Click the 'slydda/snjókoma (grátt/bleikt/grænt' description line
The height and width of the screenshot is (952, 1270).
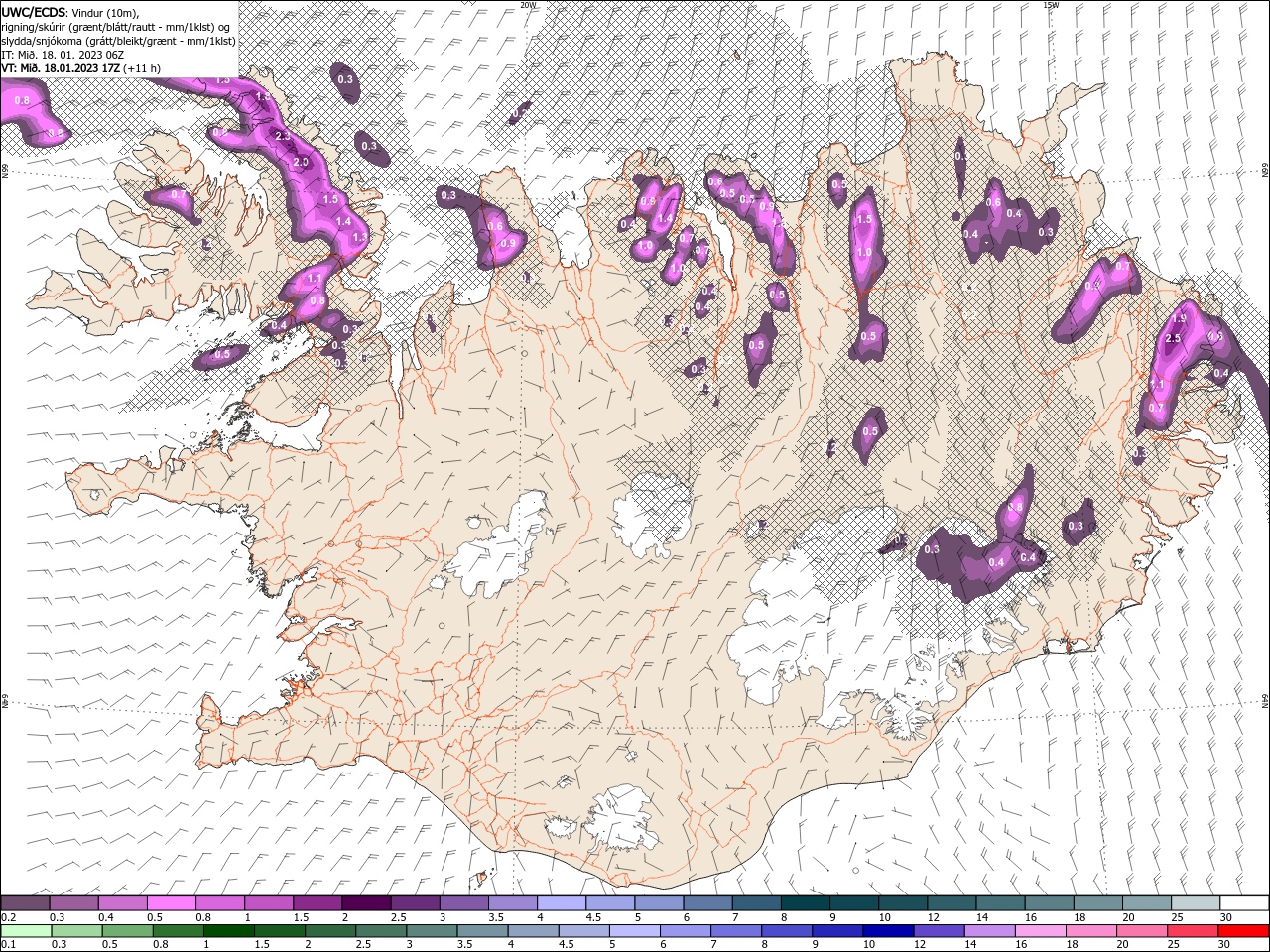tap(118, 41)
